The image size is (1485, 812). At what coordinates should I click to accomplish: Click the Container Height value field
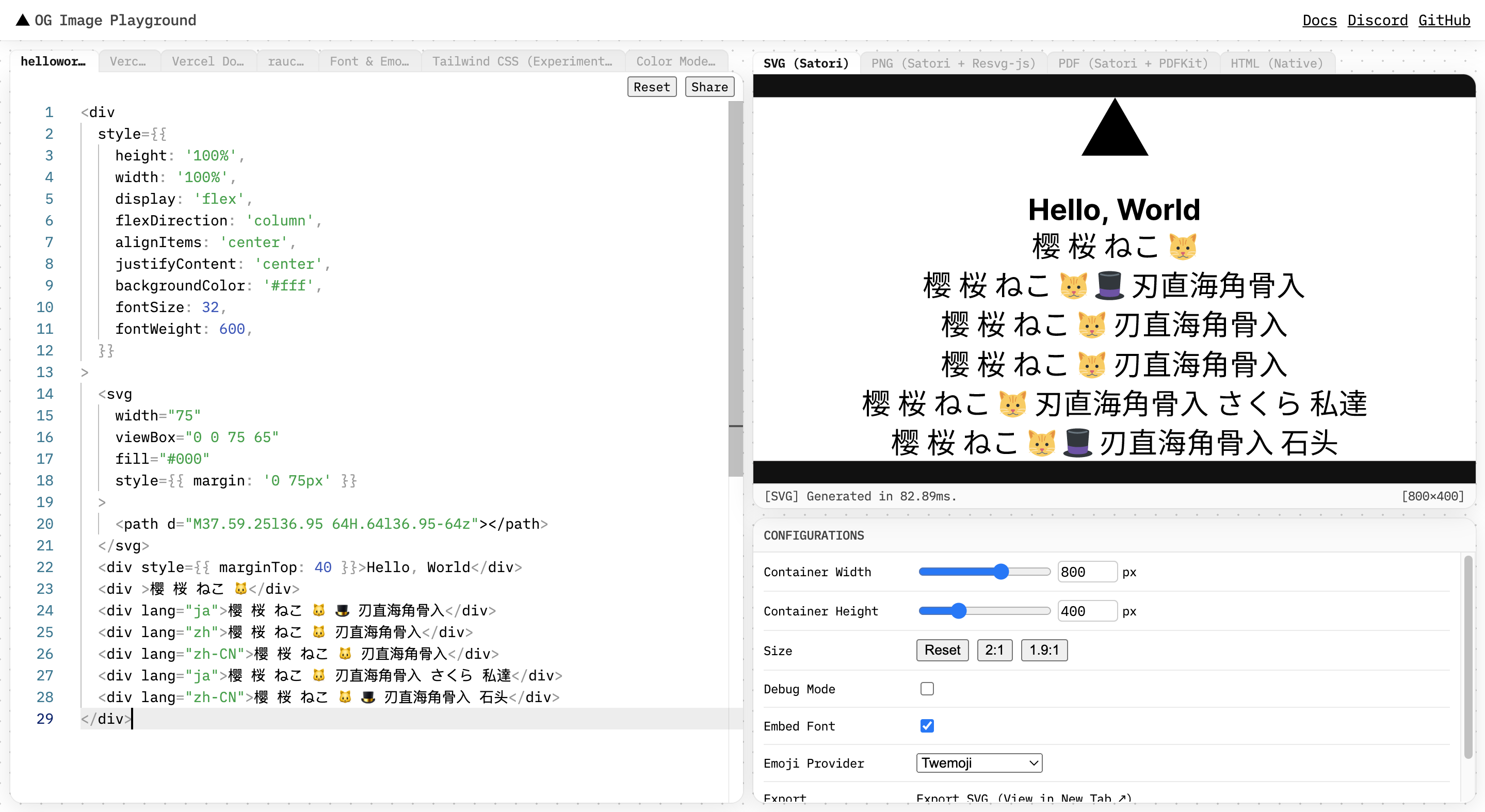1087,611
